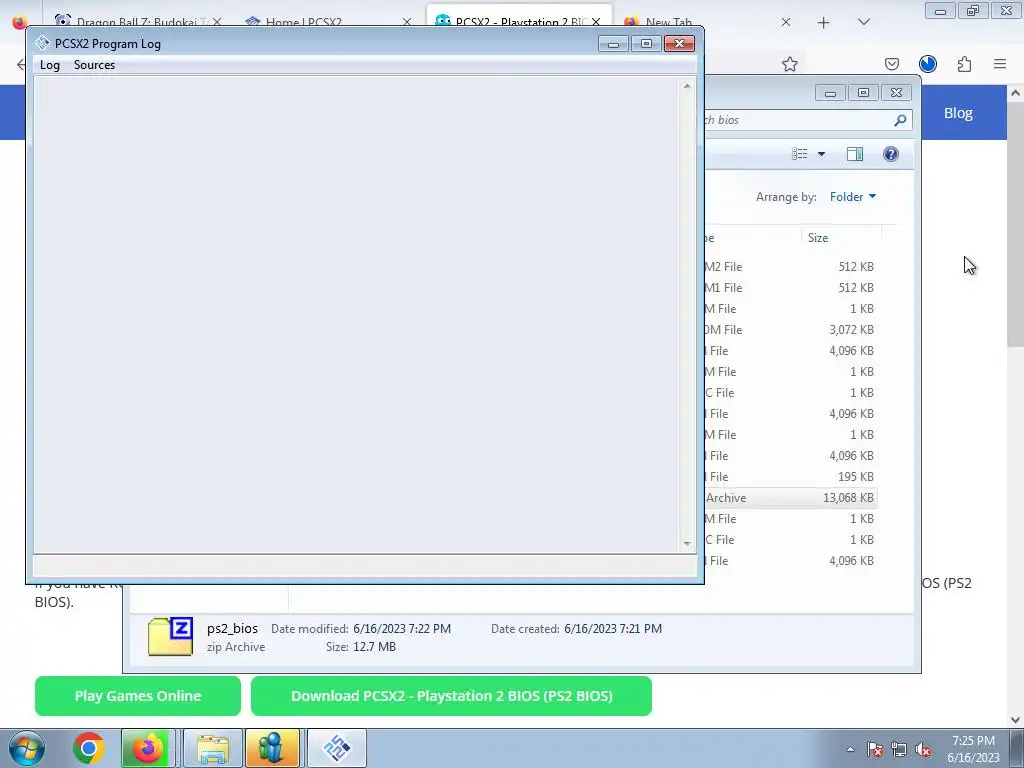Open the Windows Start menu orb
The height and width of the screenshot is (768, 1024).
coord(27,748)
